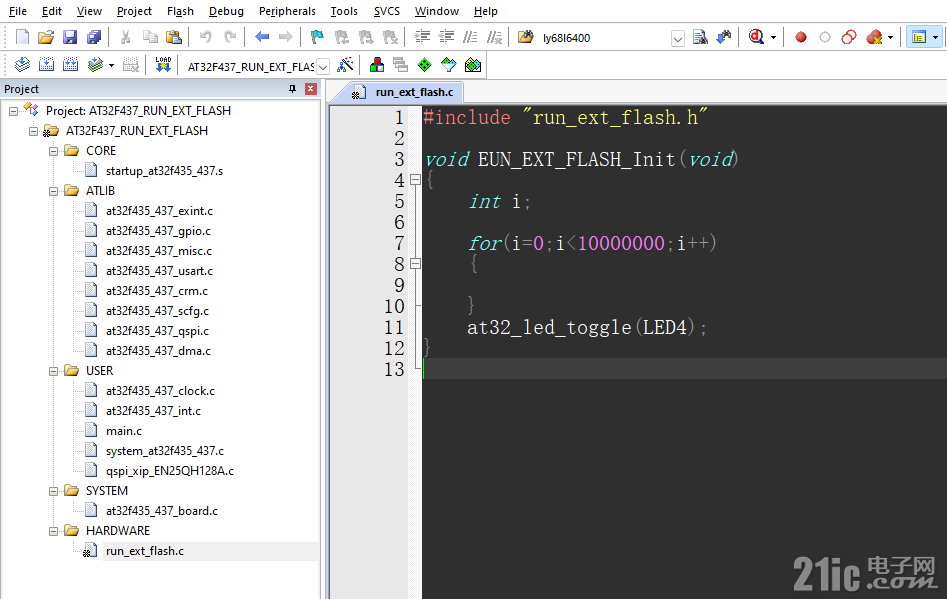
Task: Click the Batch Build icon
Action: 95,65
